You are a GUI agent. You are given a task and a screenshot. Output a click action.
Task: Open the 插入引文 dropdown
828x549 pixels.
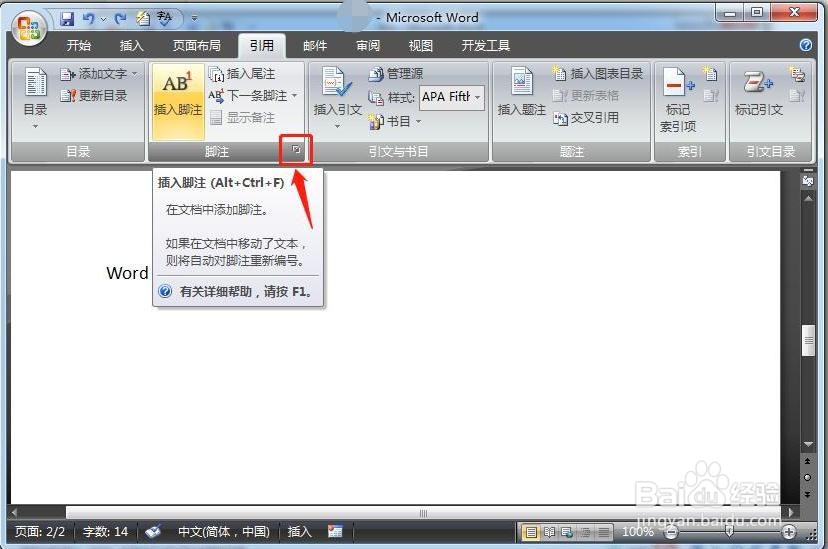point(337,98)
